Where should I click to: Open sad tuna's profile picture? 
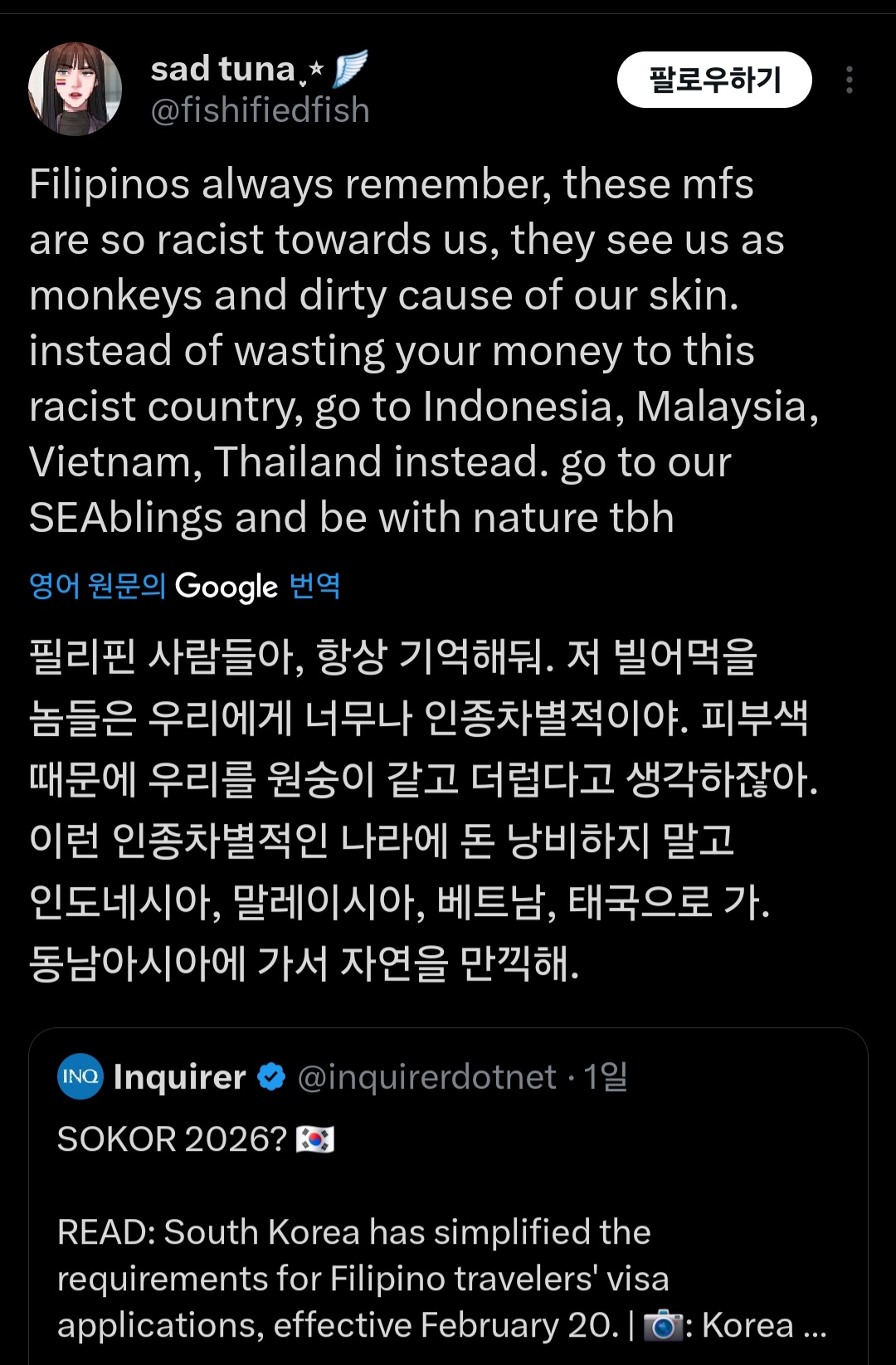(x=75, y=89)
